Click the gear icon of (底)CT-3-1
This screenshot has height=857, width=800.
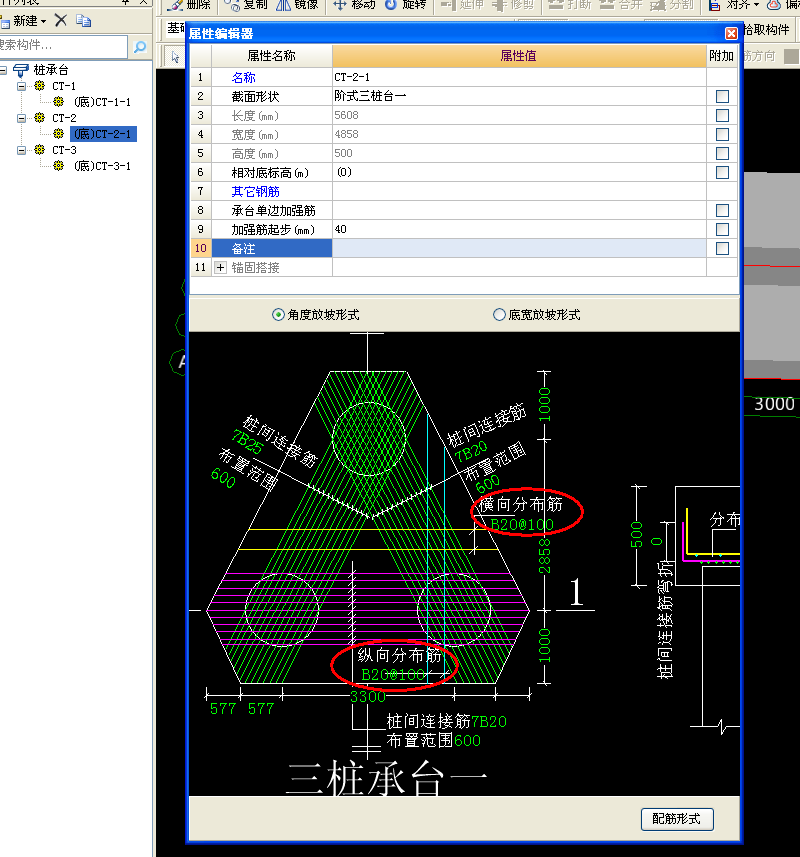pyautogui.click(x=58, y=166)
